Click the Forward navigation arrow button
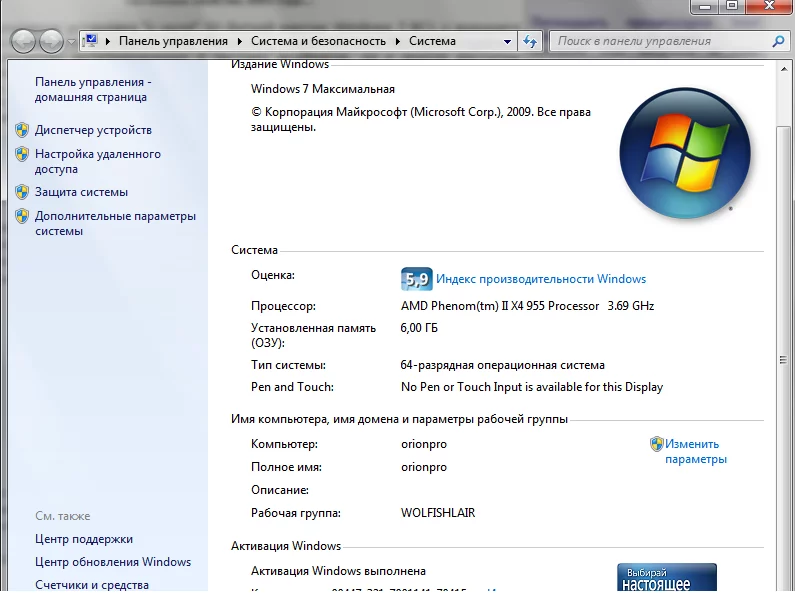 point(51,41)
